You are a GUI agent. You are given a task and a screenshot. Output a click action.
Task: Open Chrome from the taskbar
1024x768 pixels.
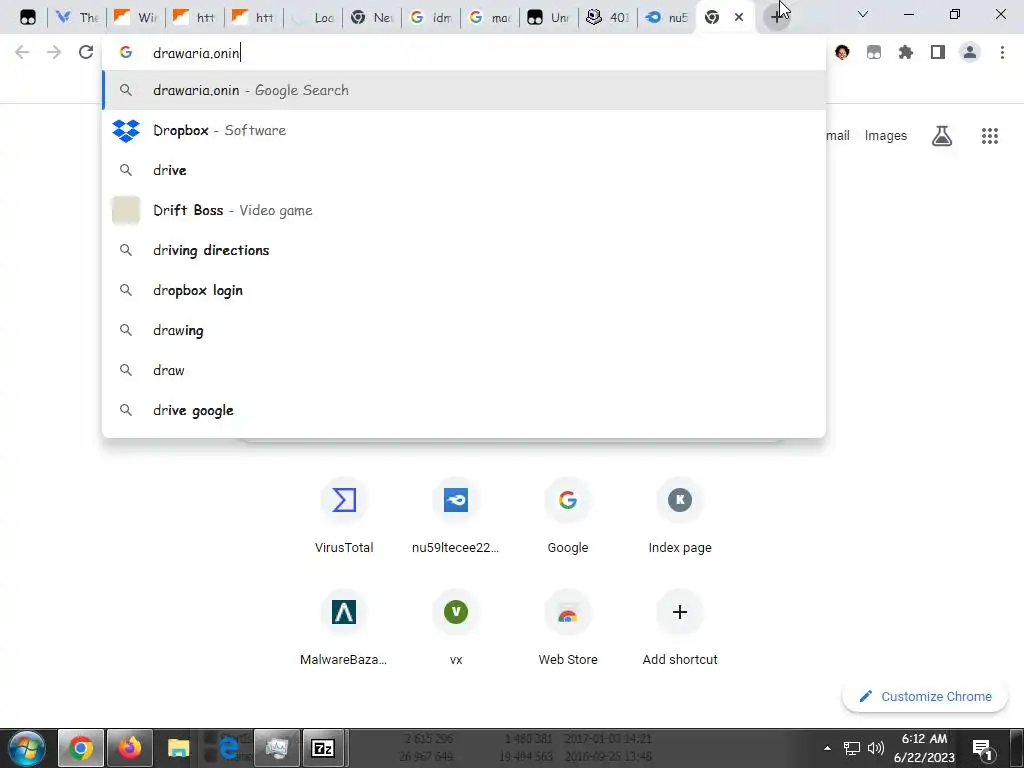(81, 748)
